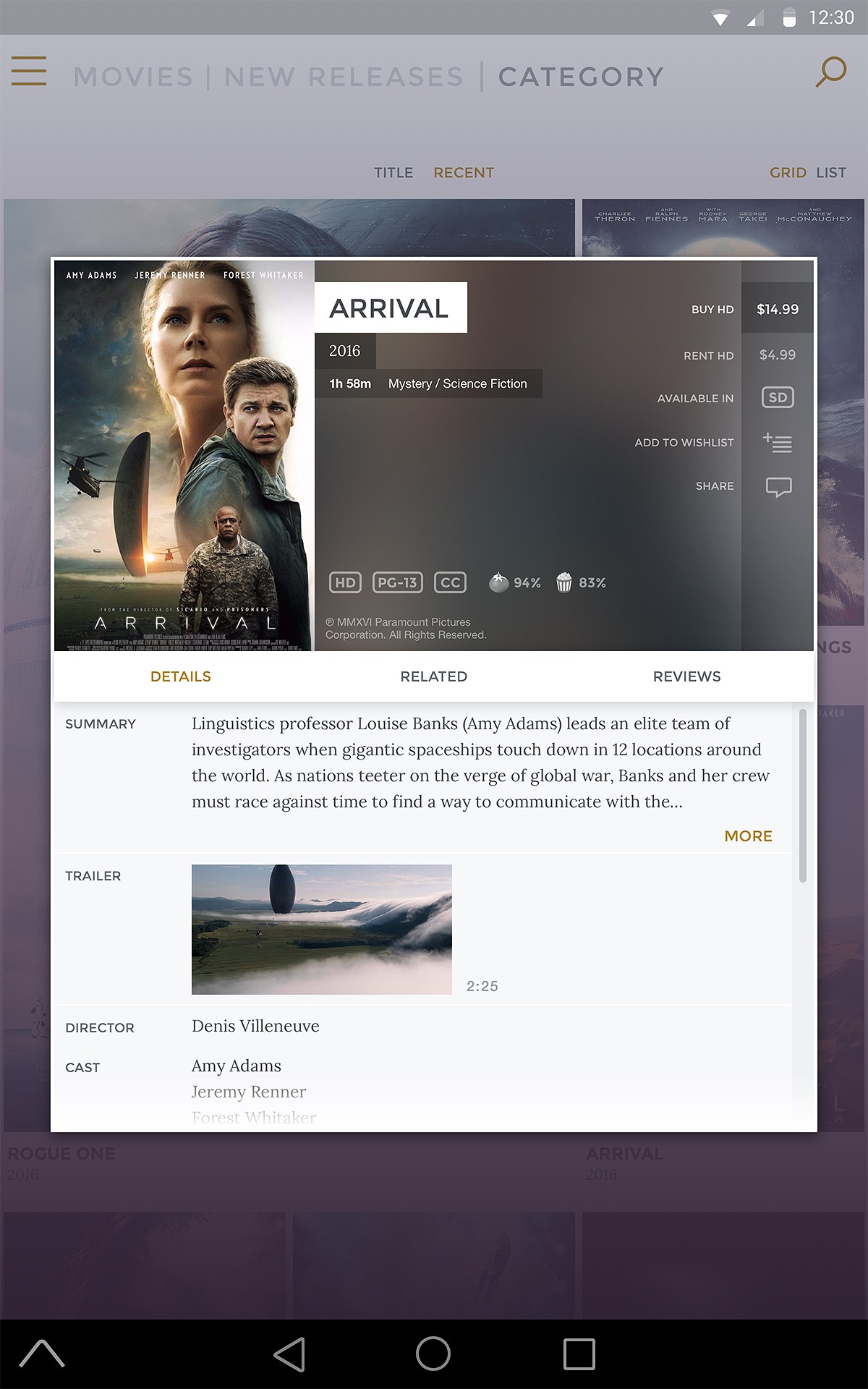Tap the share speech-bubble icon
The height and width of the screenshot is (1389, 868).
coord(778,487)
